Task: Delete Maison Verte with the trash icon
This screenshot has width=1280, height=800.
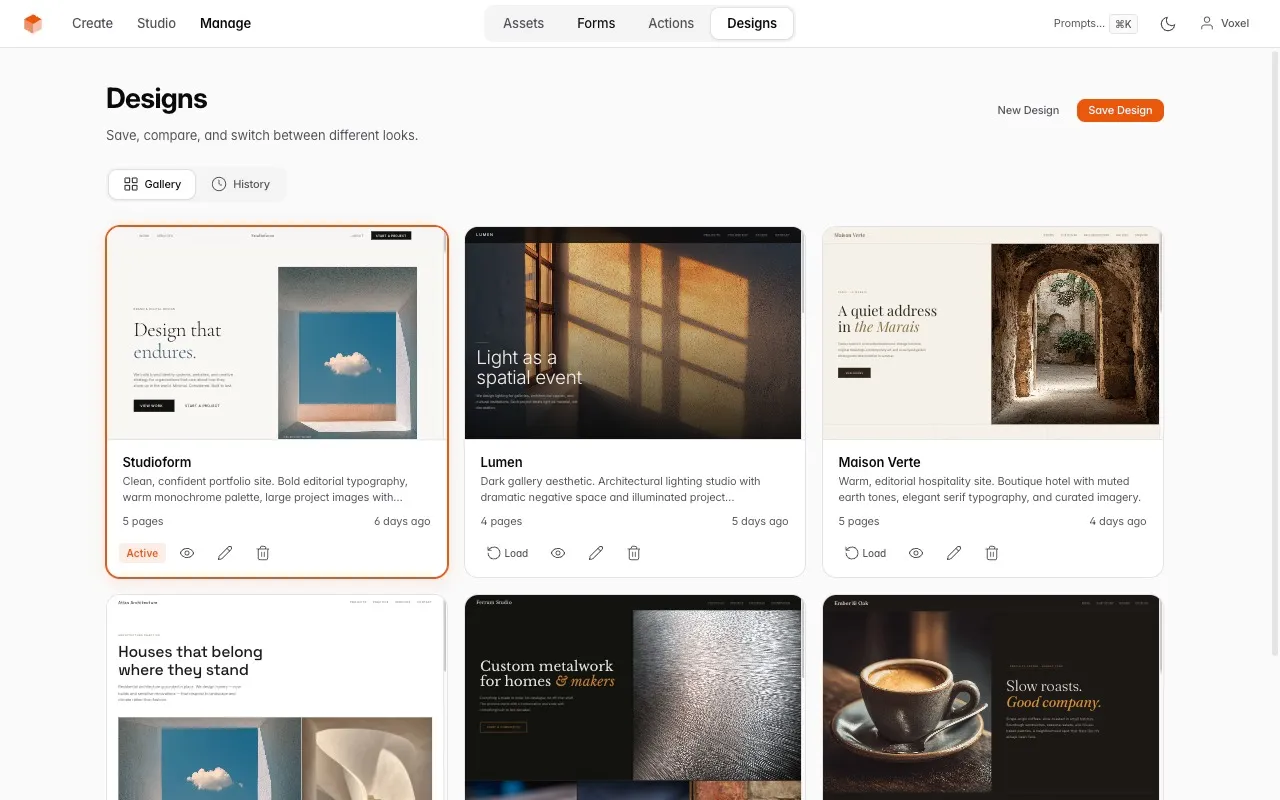Action: 991,552
